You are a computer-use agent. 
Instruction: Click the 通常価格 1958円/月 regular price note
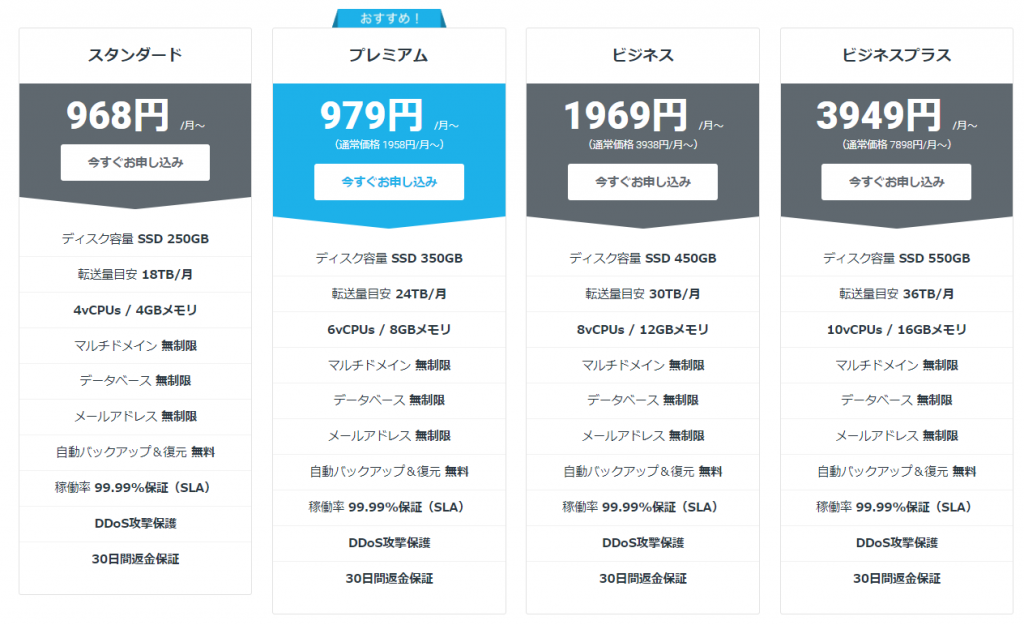(389, 145)
